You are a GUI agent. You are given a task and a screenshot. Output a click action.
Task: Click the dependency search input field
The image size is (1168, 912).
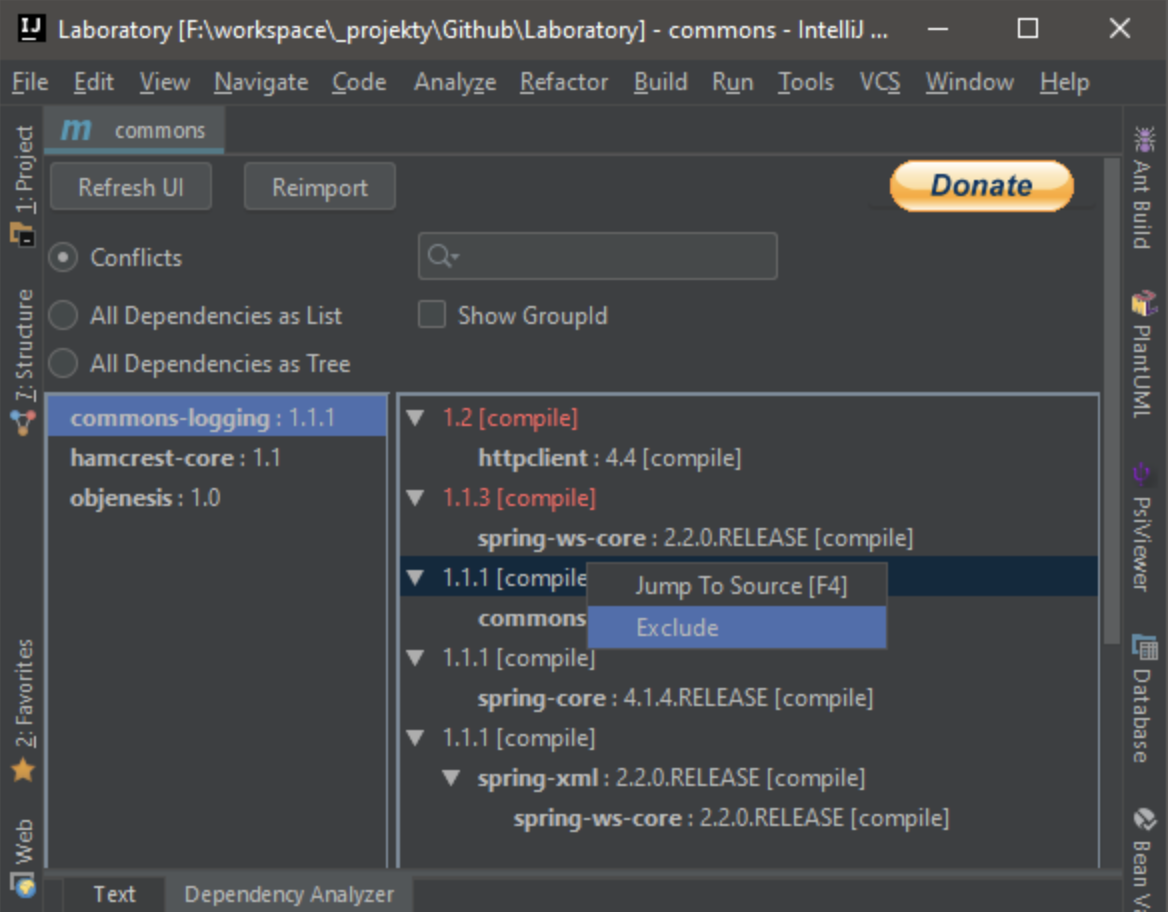pyautogui.click(x=597, y=256)
